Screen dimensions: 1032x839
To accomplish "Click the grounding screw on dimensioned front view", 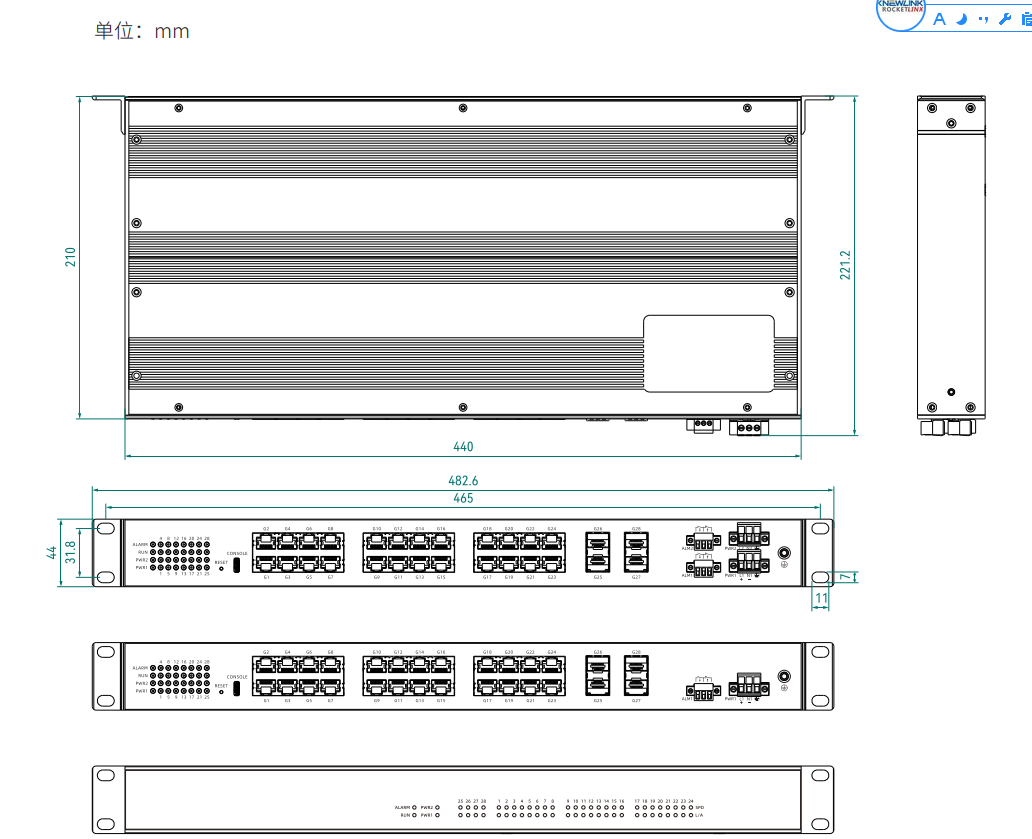I will pos(785,553).
